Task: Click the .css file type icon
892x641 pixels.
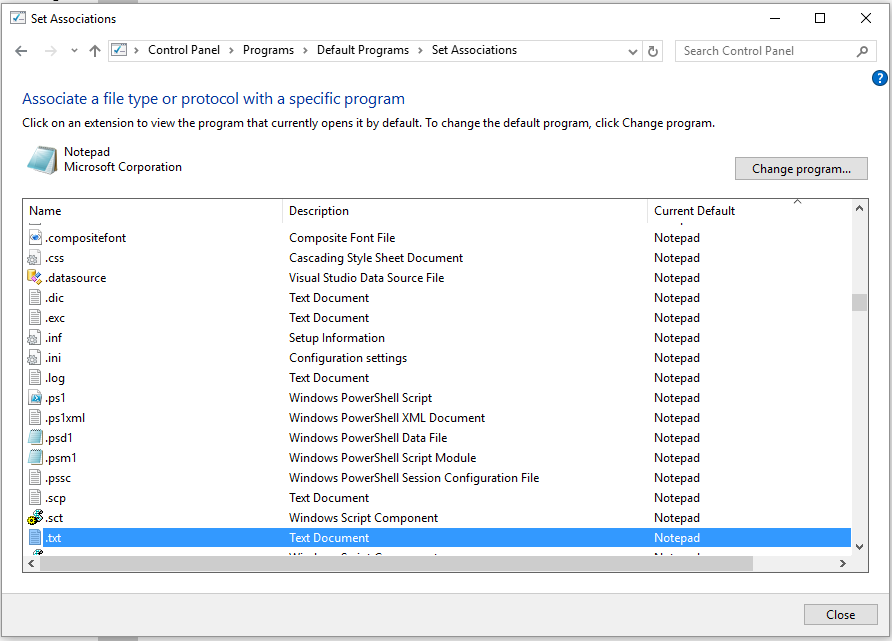Action: [x=36, y=258]
